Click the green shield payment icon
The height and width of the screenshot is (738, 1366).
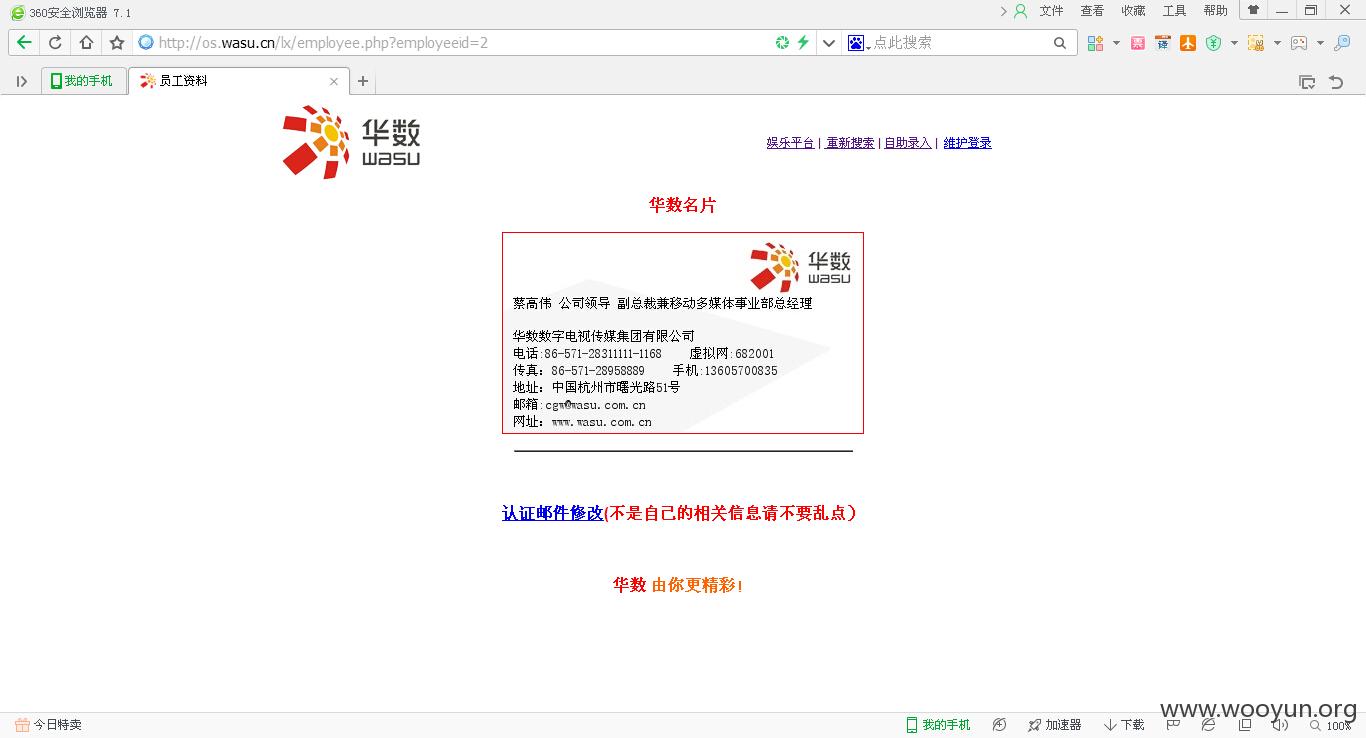pos(1213,43)
